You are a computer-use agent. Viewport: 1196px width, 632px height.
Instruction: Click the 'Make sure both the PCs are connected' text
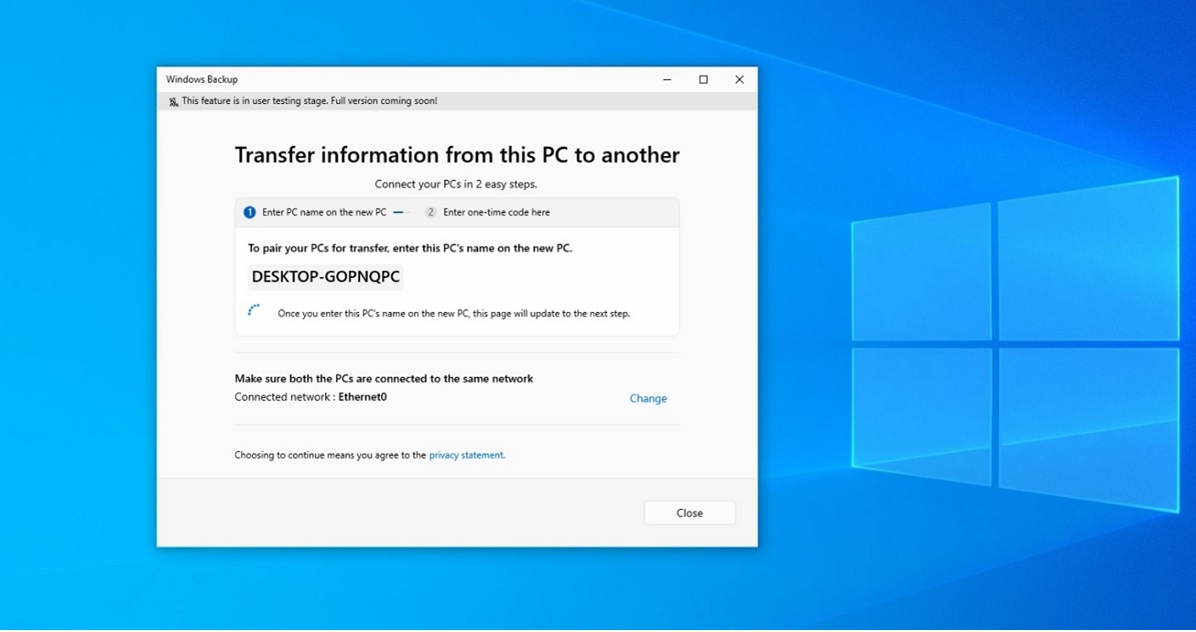(384, 378)
